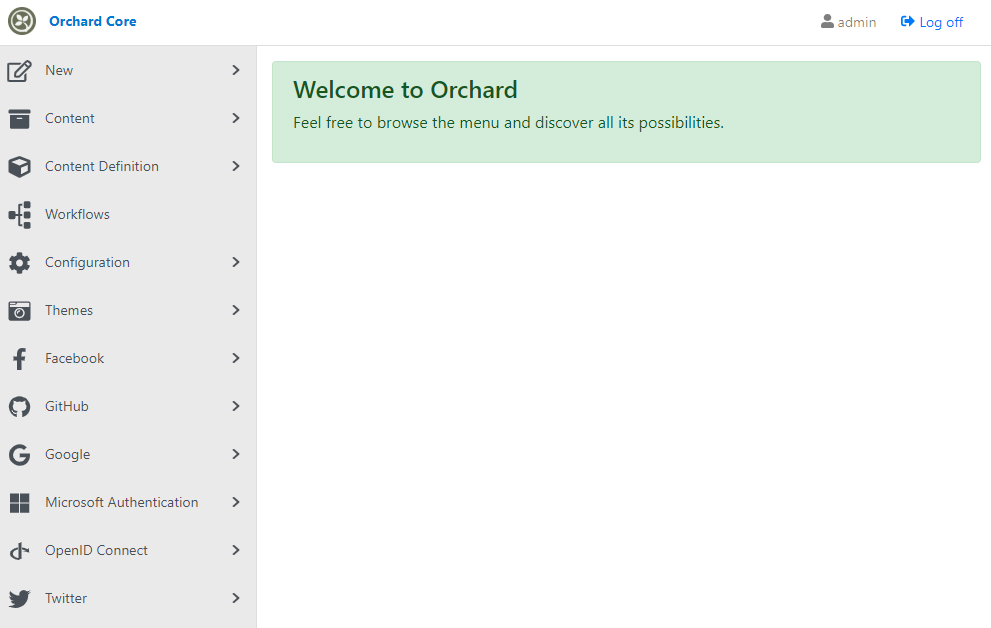This screenshot has width=991, height=628.
Task: Select the Google menu label
Action: point(68,455)
